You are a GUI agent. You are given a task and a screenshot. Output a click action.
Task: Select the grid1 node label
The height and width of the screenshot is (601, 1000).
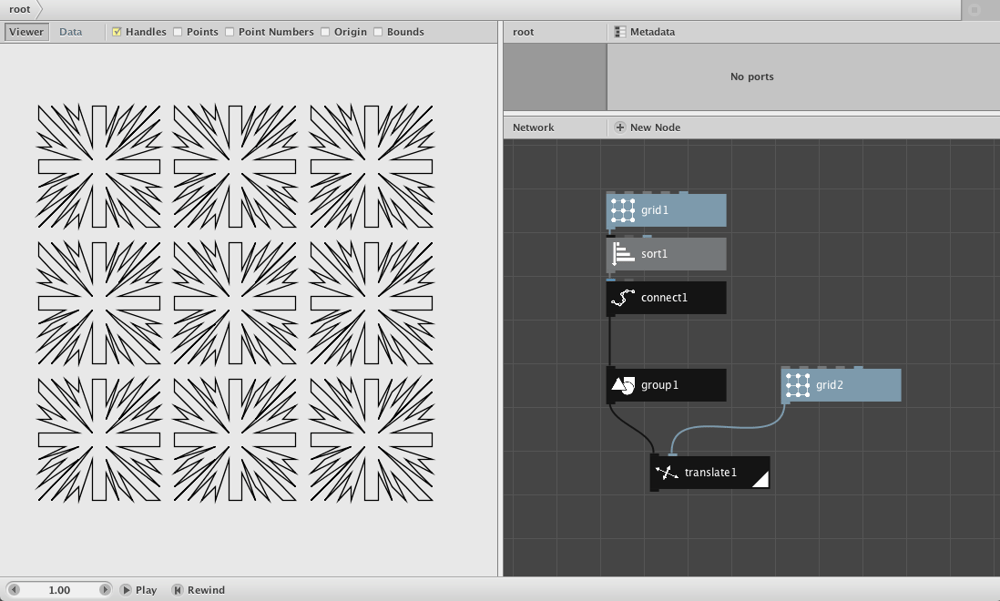(x=655, y=211)
